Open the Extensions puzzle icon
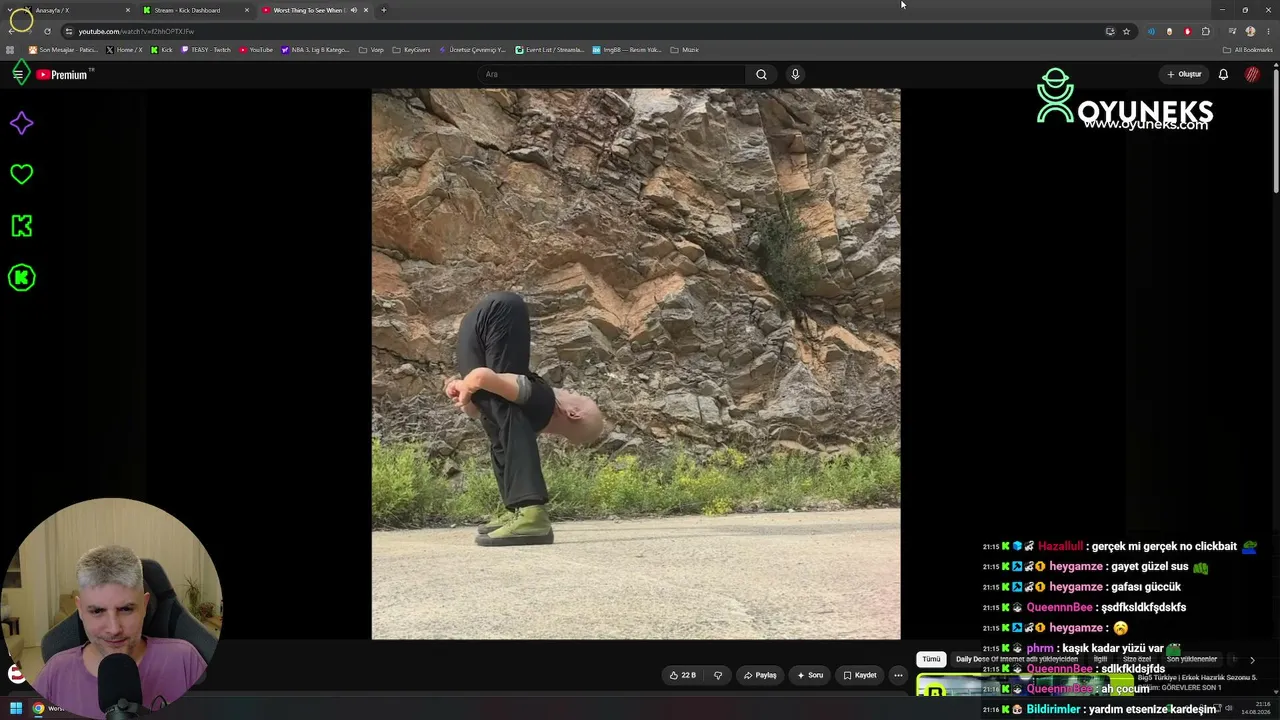Image resolution: width=1280 pixels, height=720 pixels. (1206, 31)
